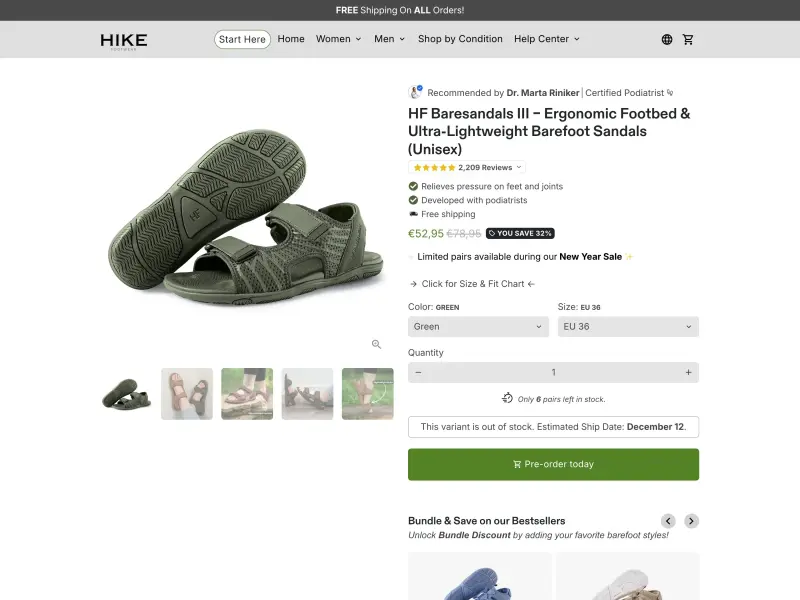Decrease quantity with the minus icon
The width and height of the screenshot is (800, 600).
[418, 372]
